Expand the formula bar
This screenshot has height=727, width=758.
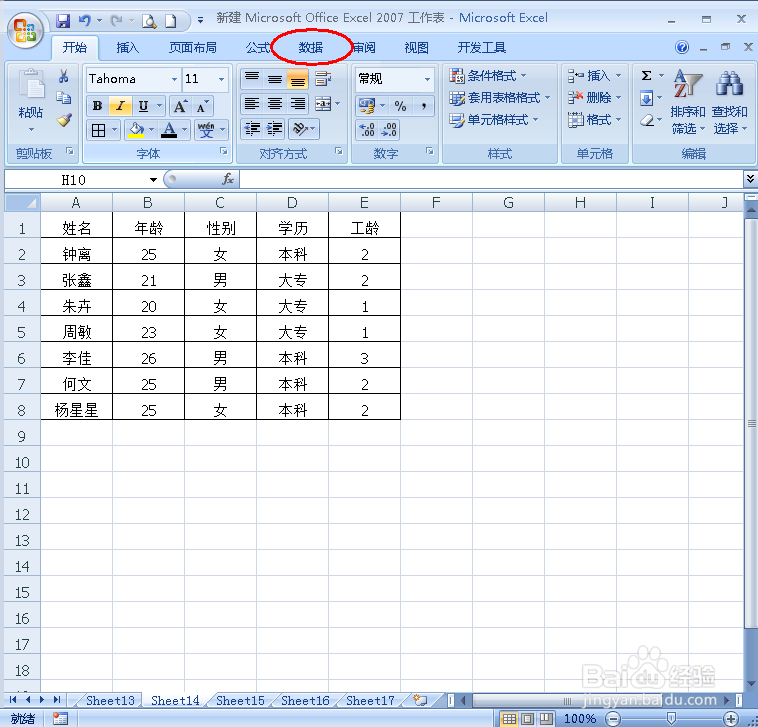point(750,179)
